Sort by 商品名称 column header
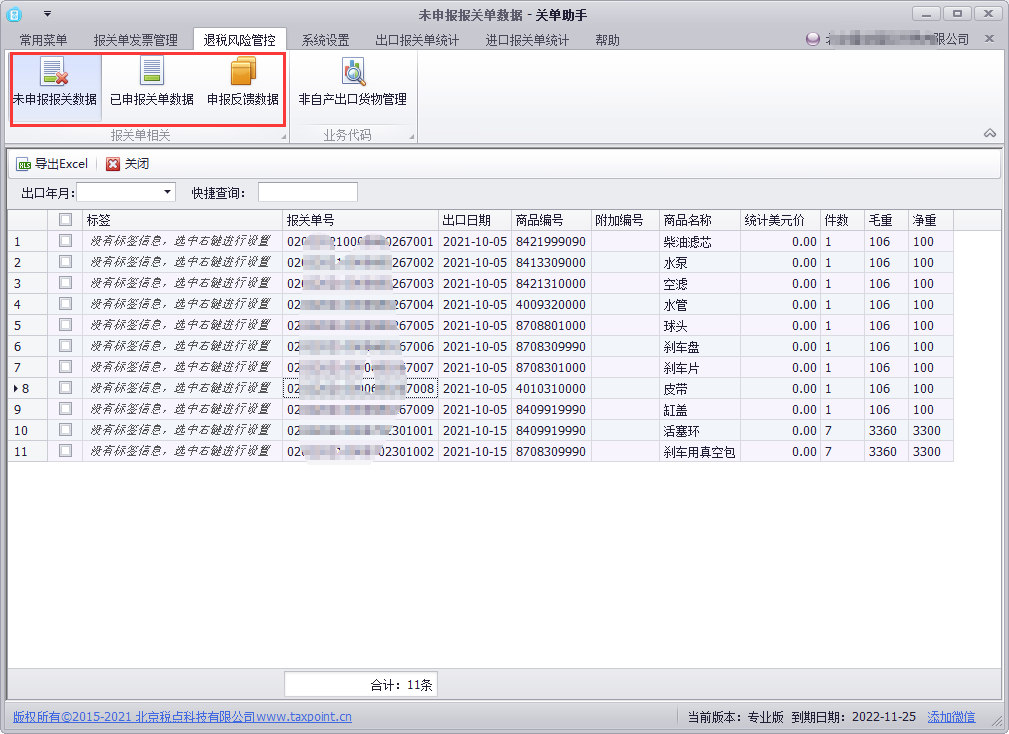Screen dimensions: 1009x734 (x=700, y=220)
